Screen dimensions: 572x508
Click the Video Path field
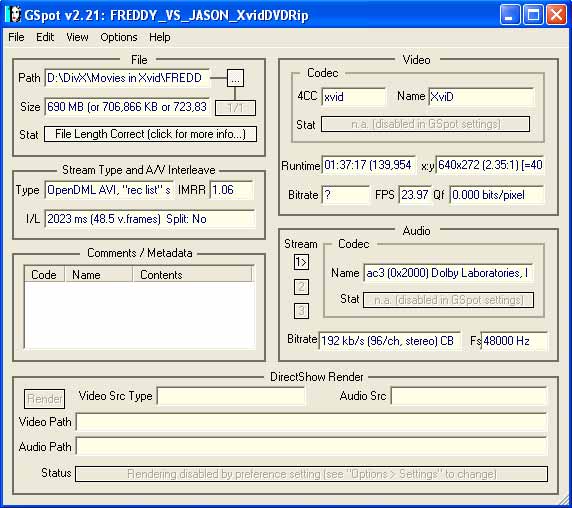point(312,422)
